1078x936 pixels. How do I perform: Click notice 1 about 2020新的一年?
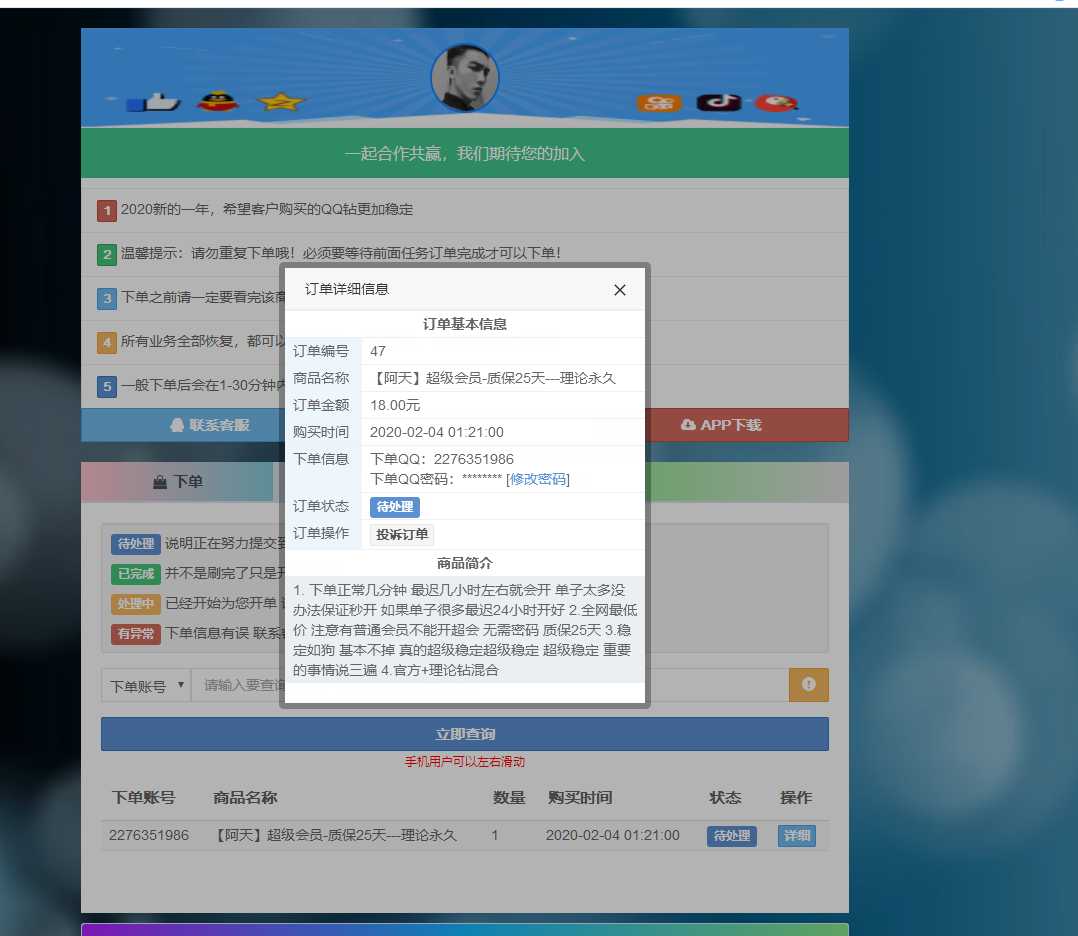pos(267,209)
